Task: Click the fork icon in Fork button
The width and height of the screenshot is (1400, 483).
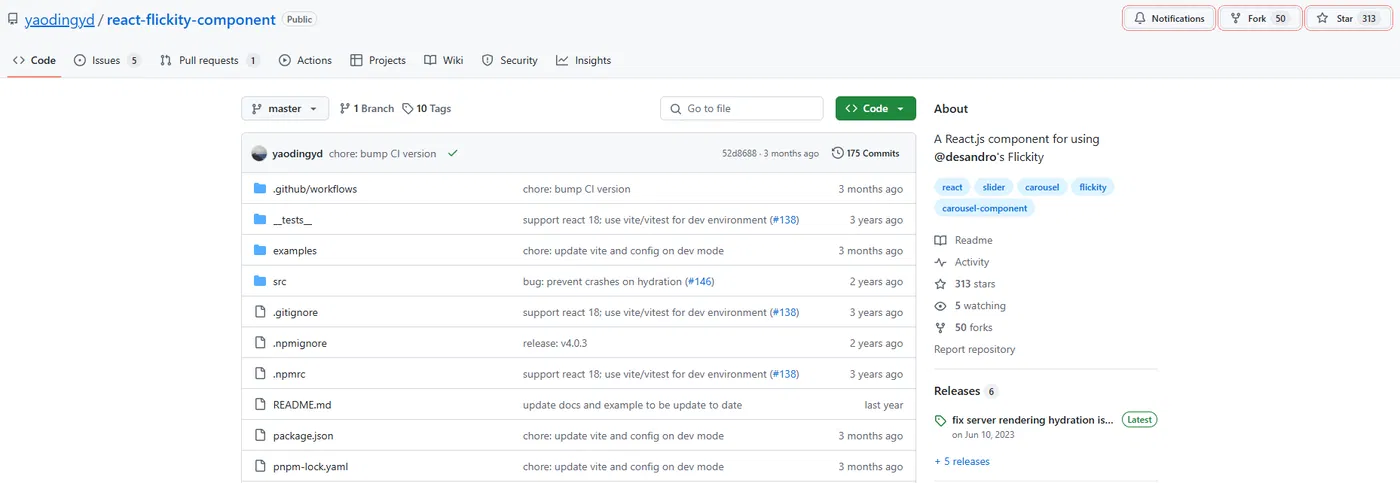Action: pos(1236,18)
